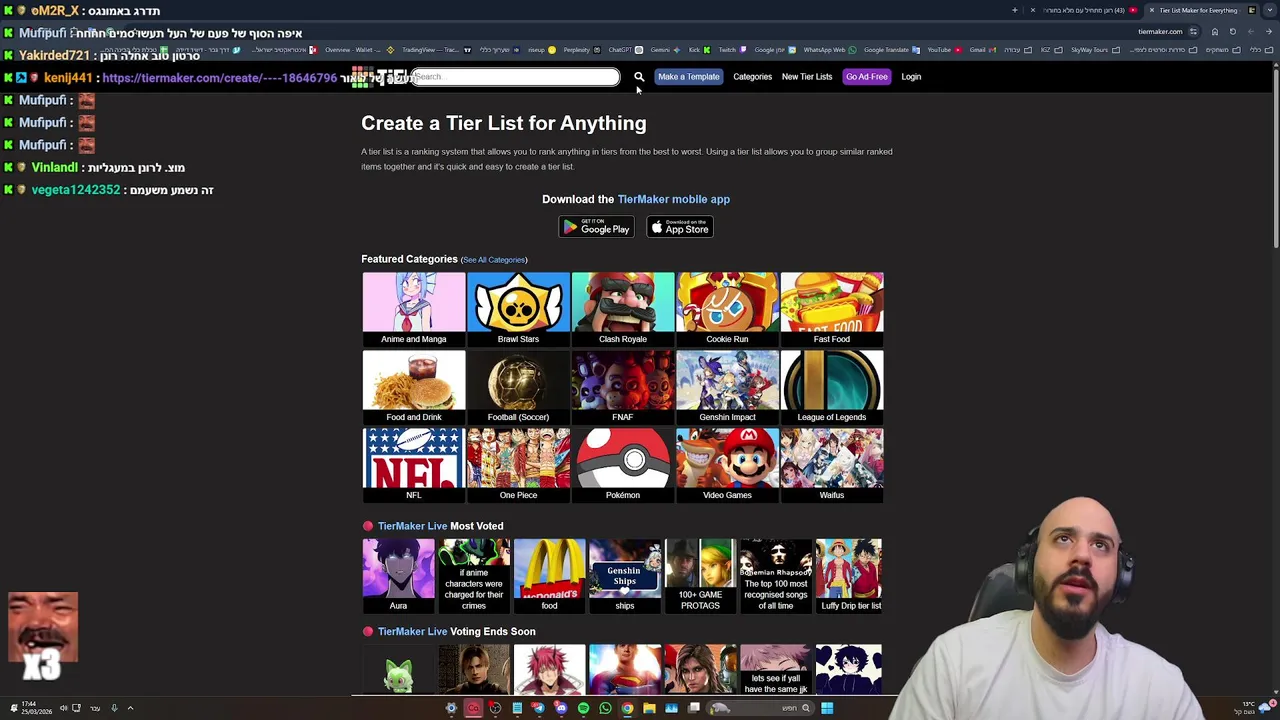This screenshot has width=1280, height=720.
Task: Click the site settings icon in address bar
Action: pyautogui.click(x=1193, y=31)
